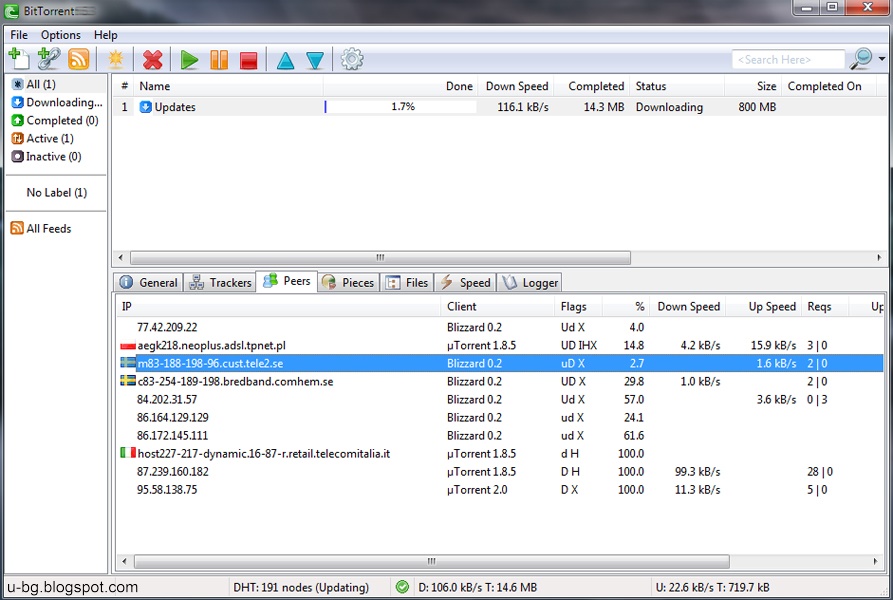Open the File menu
The width and height of the screenshot is (893, 600).
point(19,35)
